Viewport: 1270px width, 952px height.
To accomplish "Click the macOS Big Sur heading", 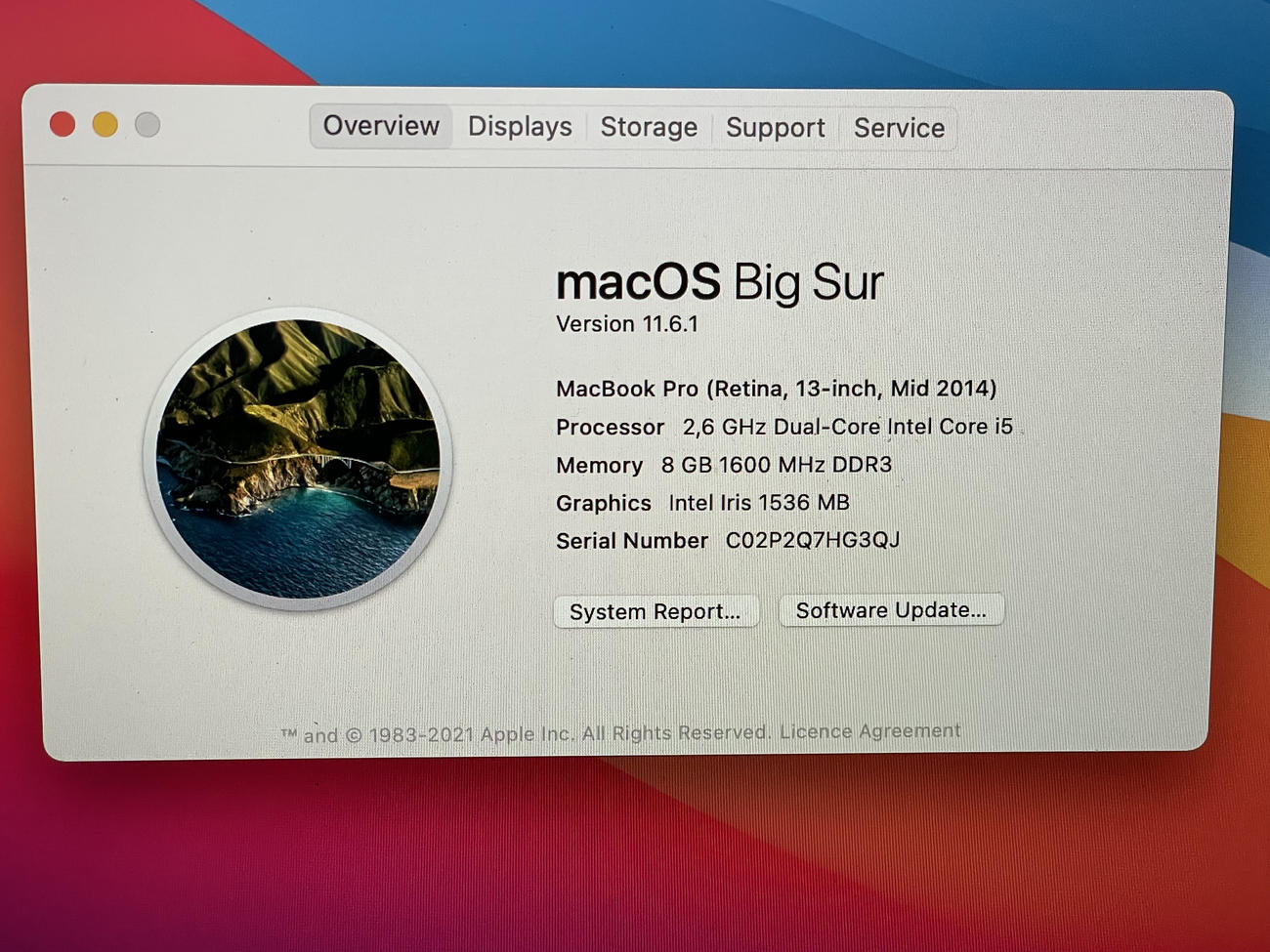I will pyautogui.click(x=719, y=282).
